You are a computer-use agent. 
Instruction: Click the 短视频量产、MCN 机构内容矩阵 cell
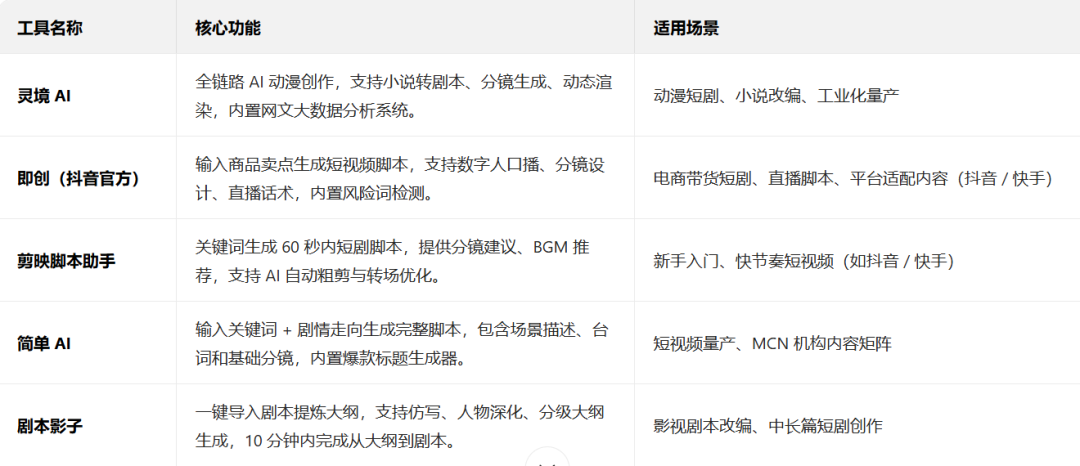[857, 343]
